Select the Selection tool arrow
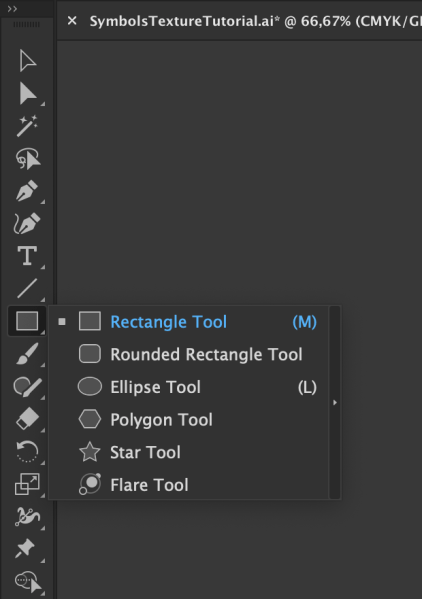The width and height of the screenshot is (422, 599). point(27,60)
